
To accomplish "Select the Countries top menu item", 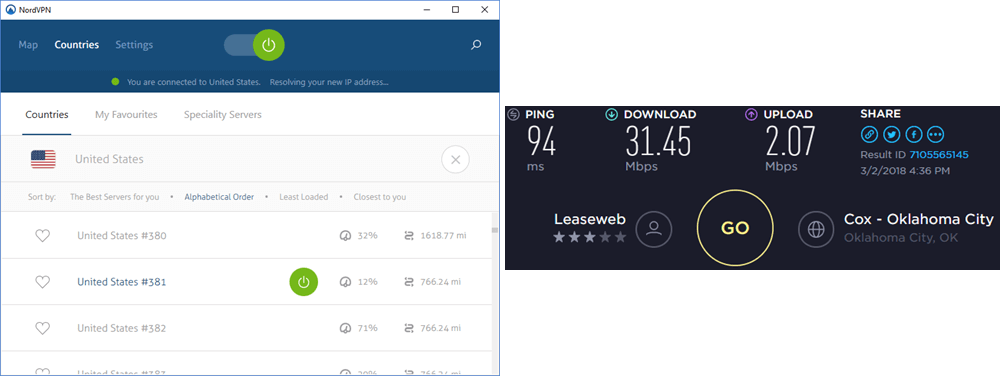I will [77, 45].
